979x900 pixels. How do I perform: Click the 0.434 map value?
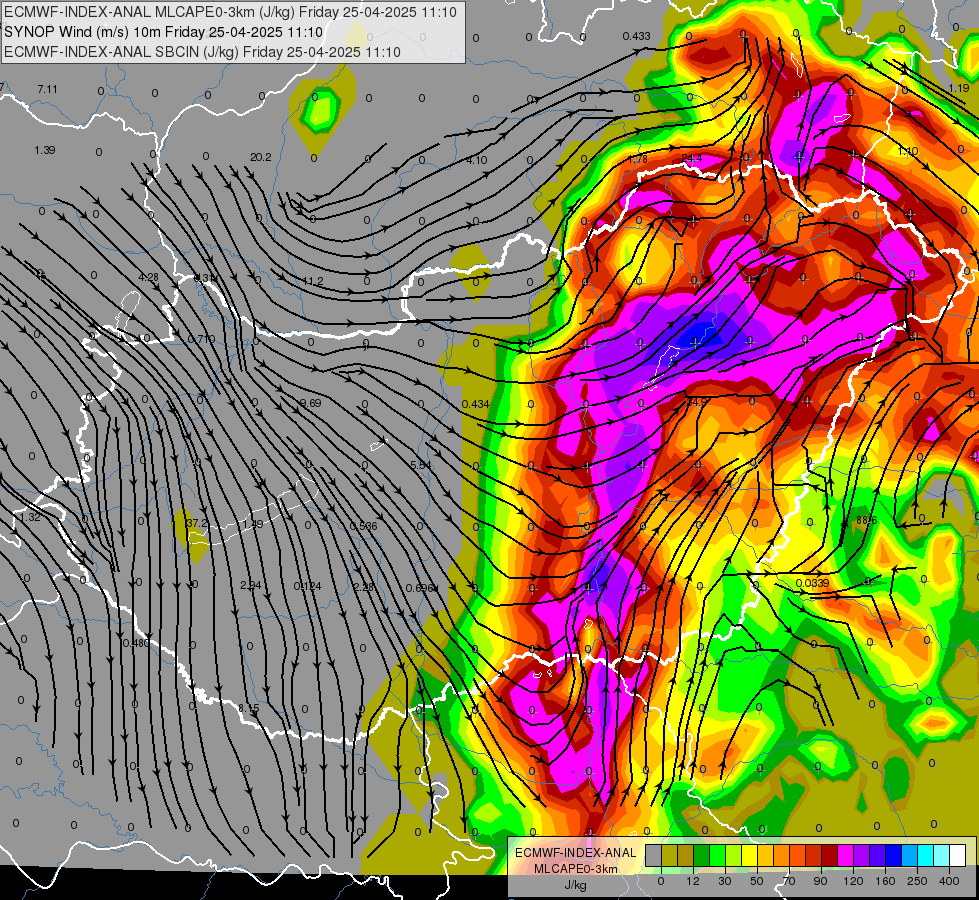tap(476, 405)
